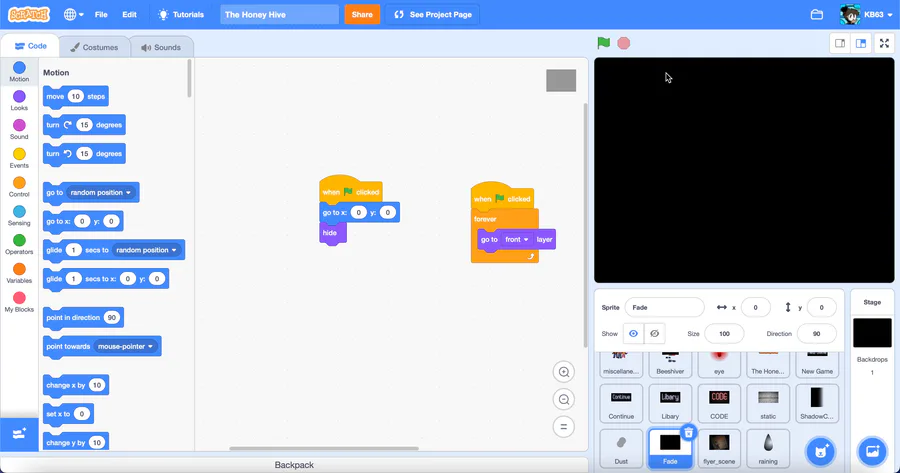This screenshot has height=473, width=900.
Task: Edit the project title The Honey Hive
Action: point(280,14)
